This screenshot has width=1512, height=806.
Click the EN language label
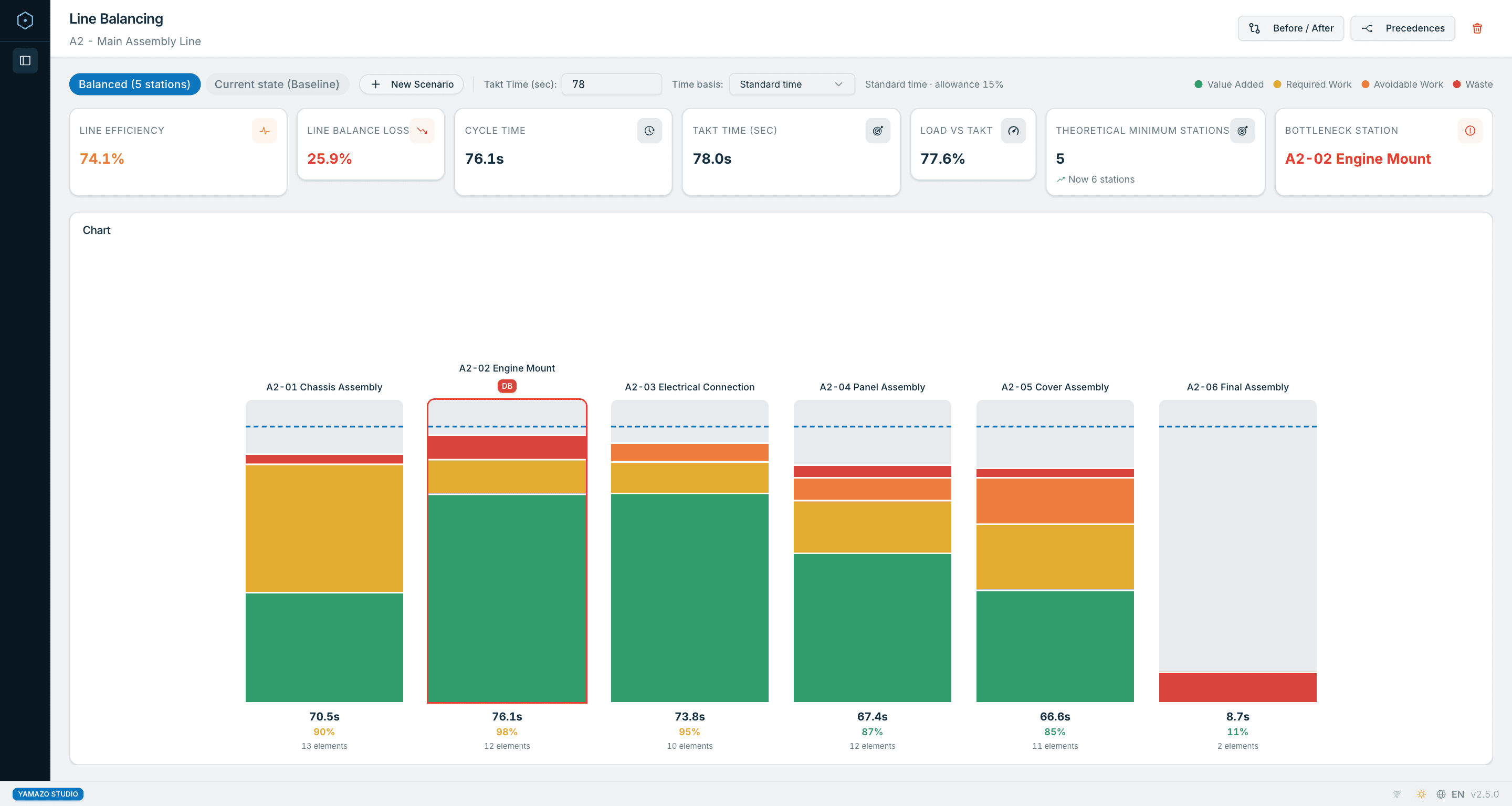(x=1457, y=794)
